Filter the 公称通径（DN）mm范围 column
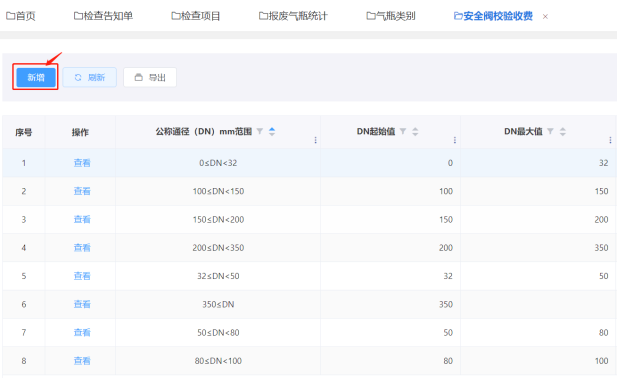The image size is (617, 378). [x=260, y=131]
